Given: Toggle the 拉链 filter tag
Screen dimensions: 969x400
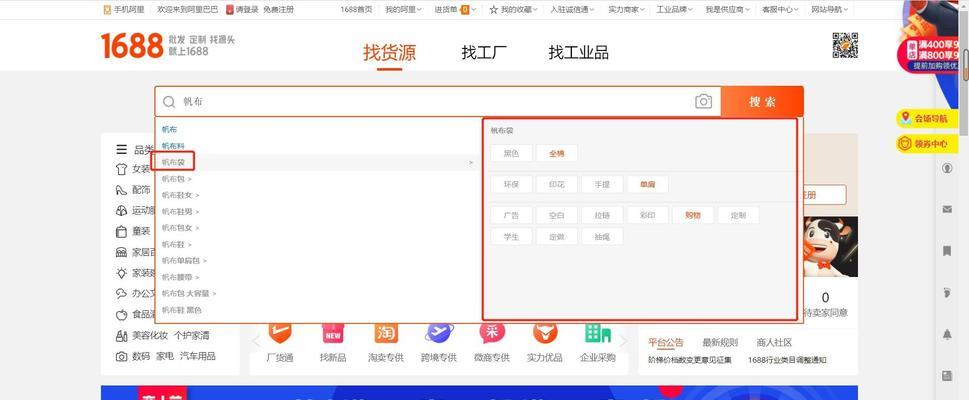Looking at the screenshot, I should 602,215.
